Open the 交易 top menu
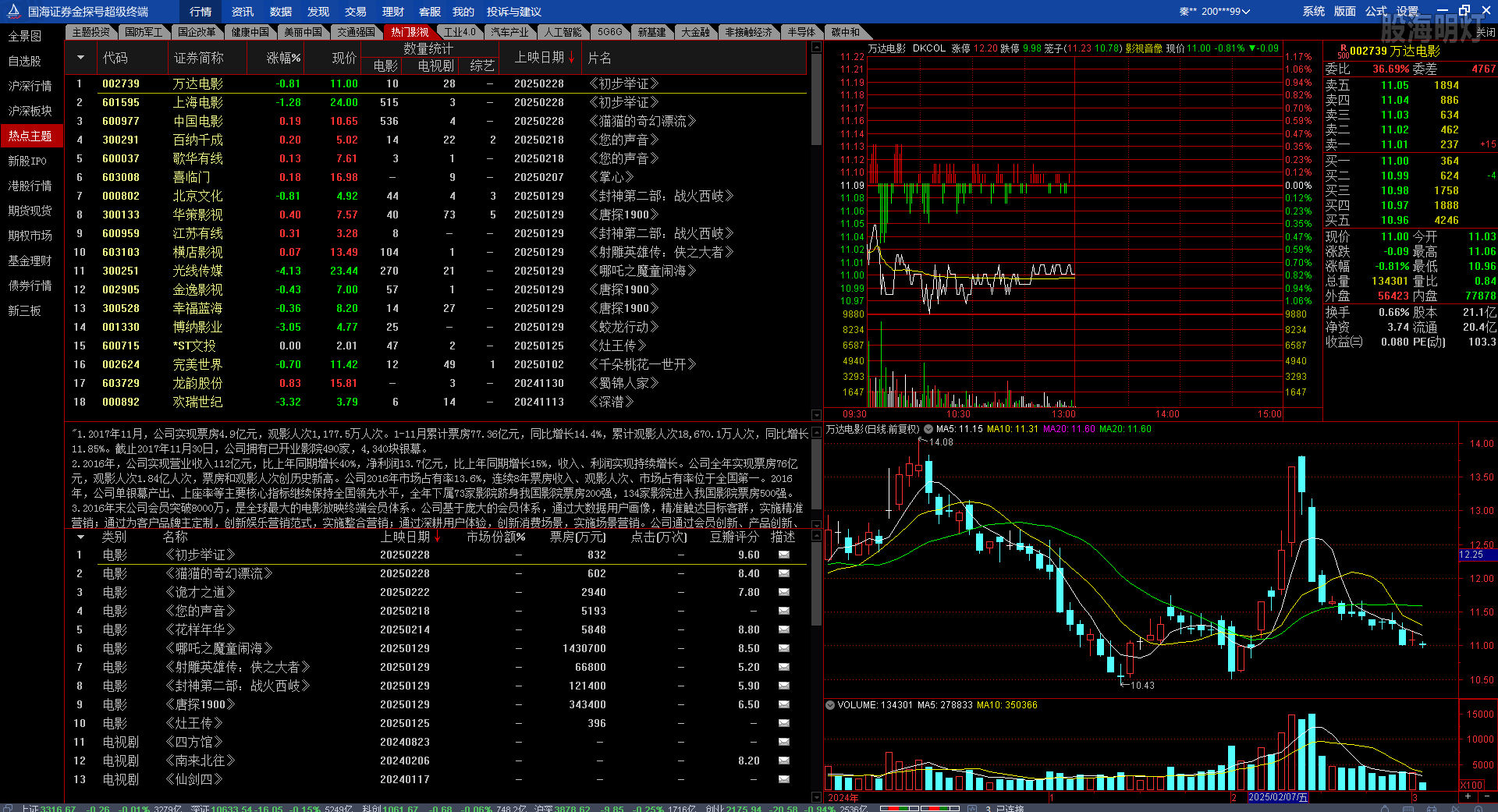1498x812 pixels. [355, 12]
